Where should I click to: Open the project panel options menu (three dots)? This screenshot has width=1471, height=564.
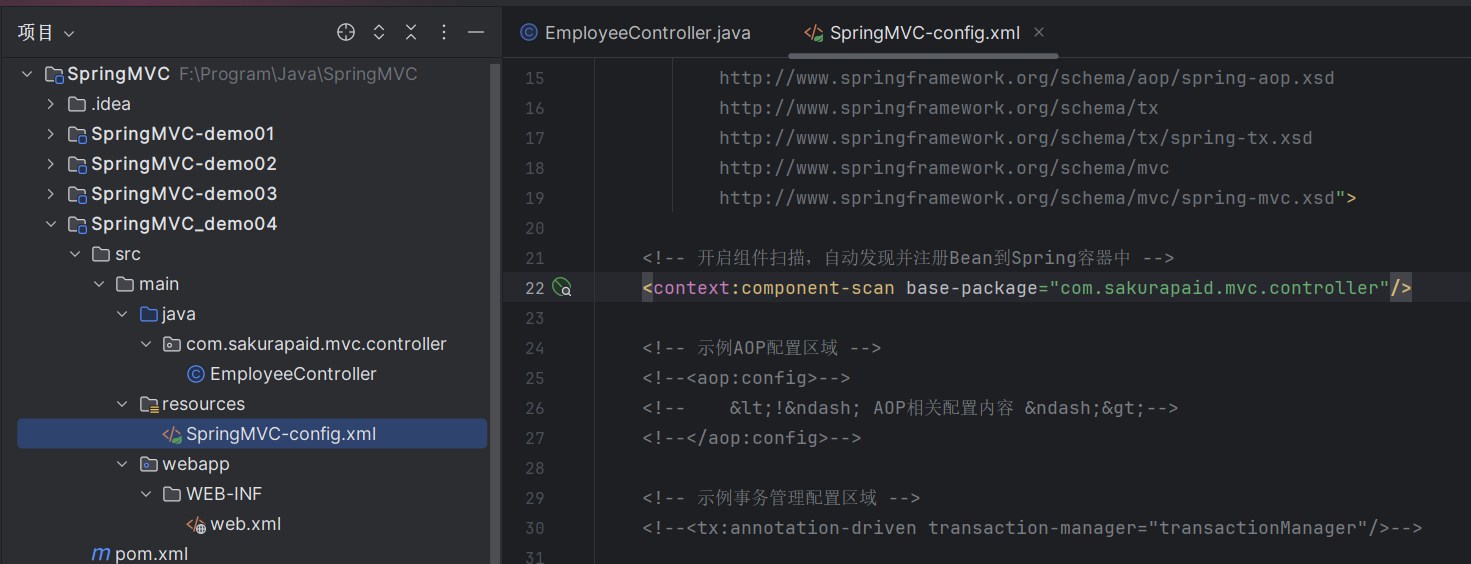[x=444, y=33]
